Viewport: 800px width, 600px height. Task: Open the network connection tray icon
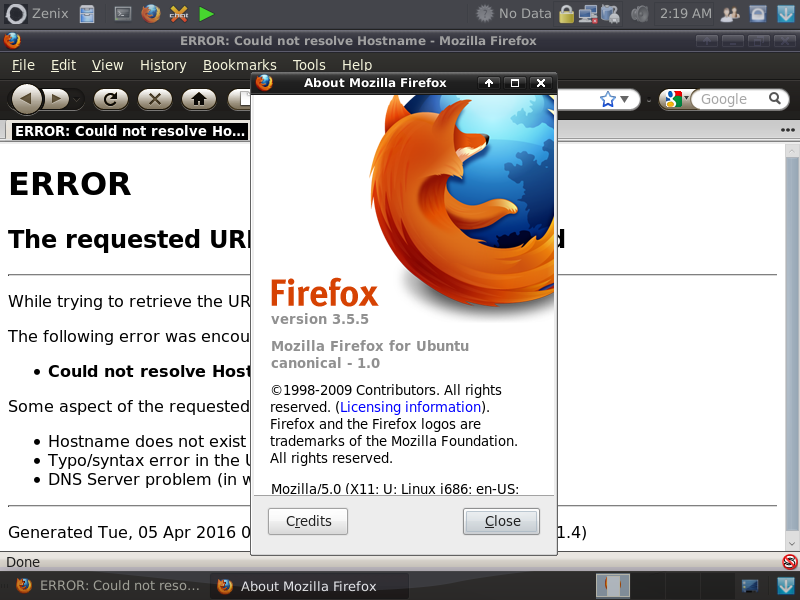tap(587, 14)
